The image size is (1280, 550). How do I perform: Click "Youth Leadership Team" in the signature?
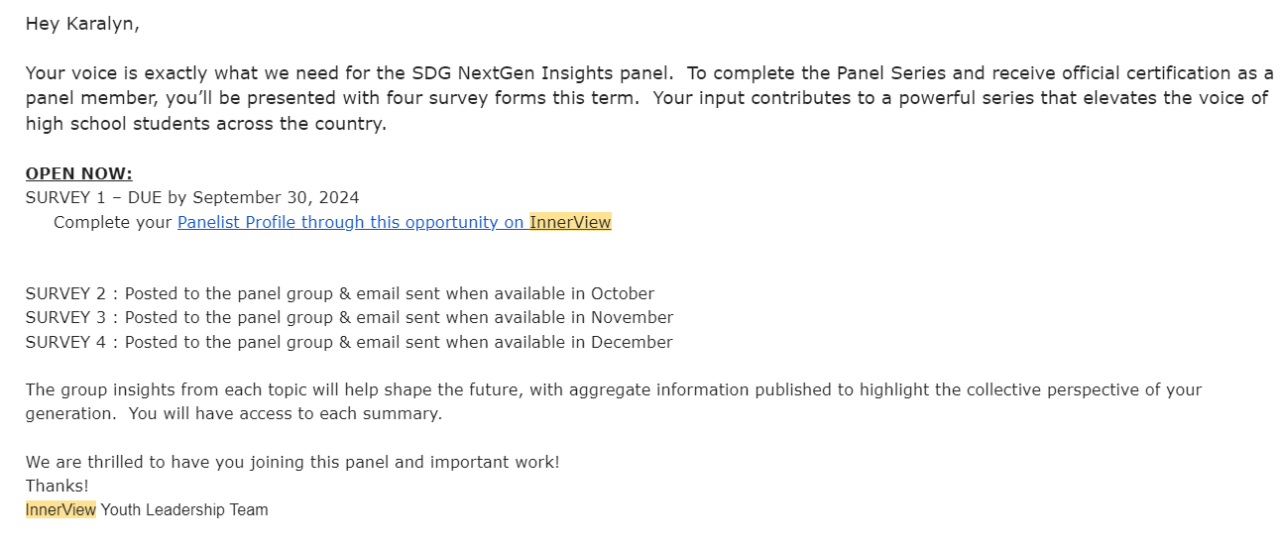184,510
